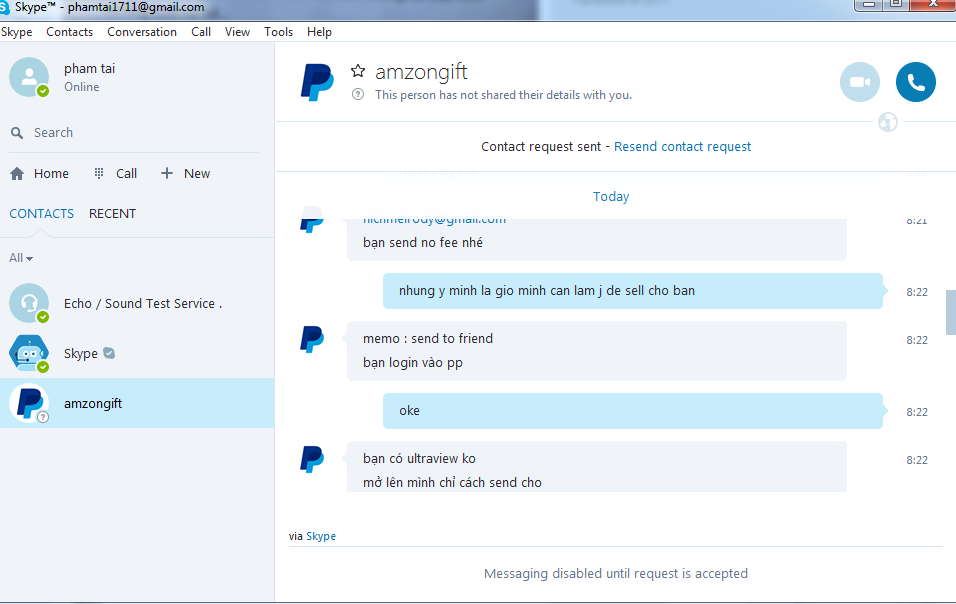Click pham tai's profile avatar
Screen dimensions: 956x604
pyautogui.click(x=29, y=77)
